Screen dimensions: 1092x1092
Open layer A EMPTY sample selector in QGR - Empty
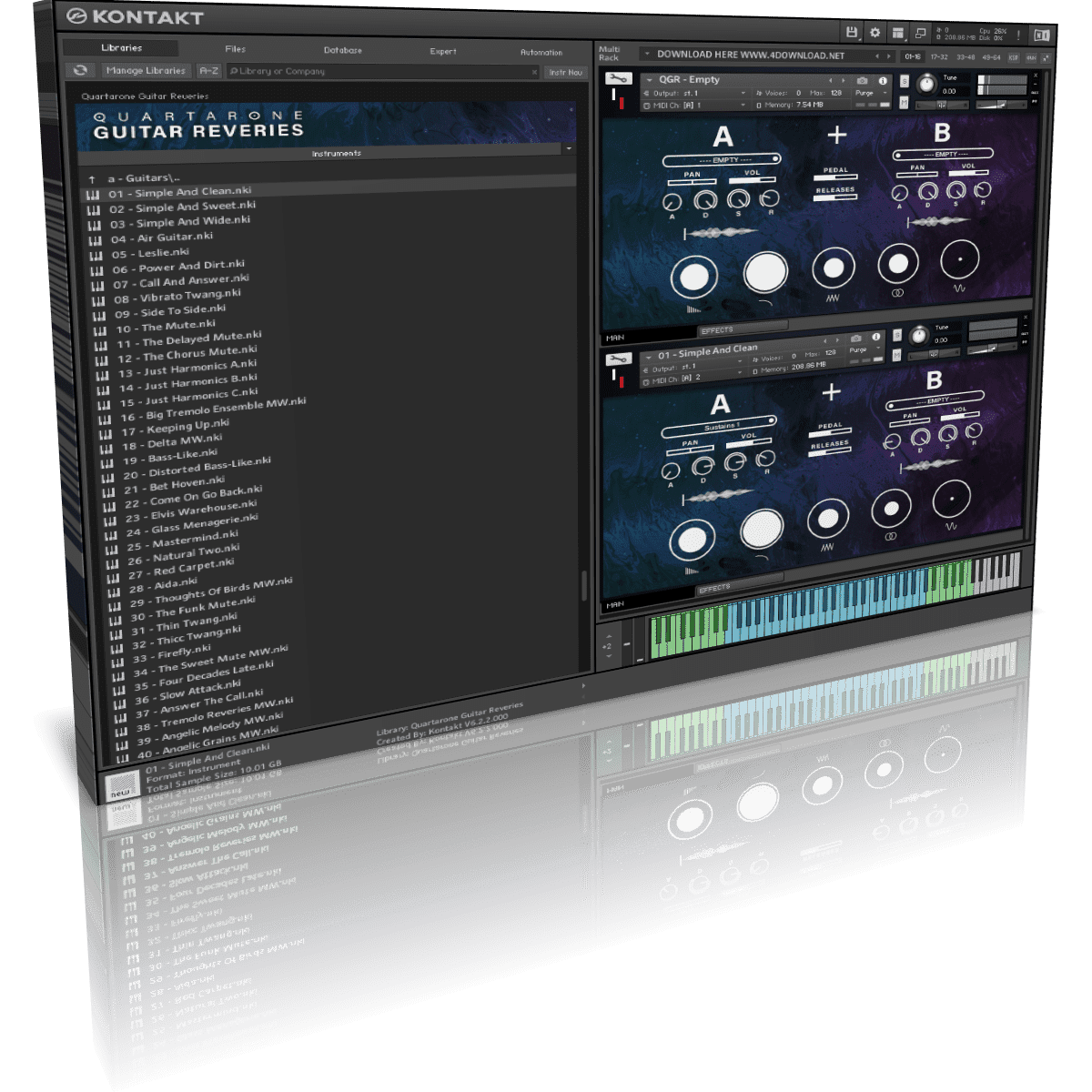720,160
